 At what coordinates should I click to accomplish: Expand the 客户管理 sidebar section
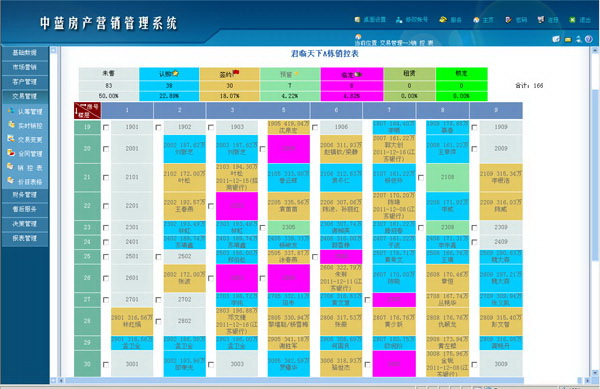25,82
